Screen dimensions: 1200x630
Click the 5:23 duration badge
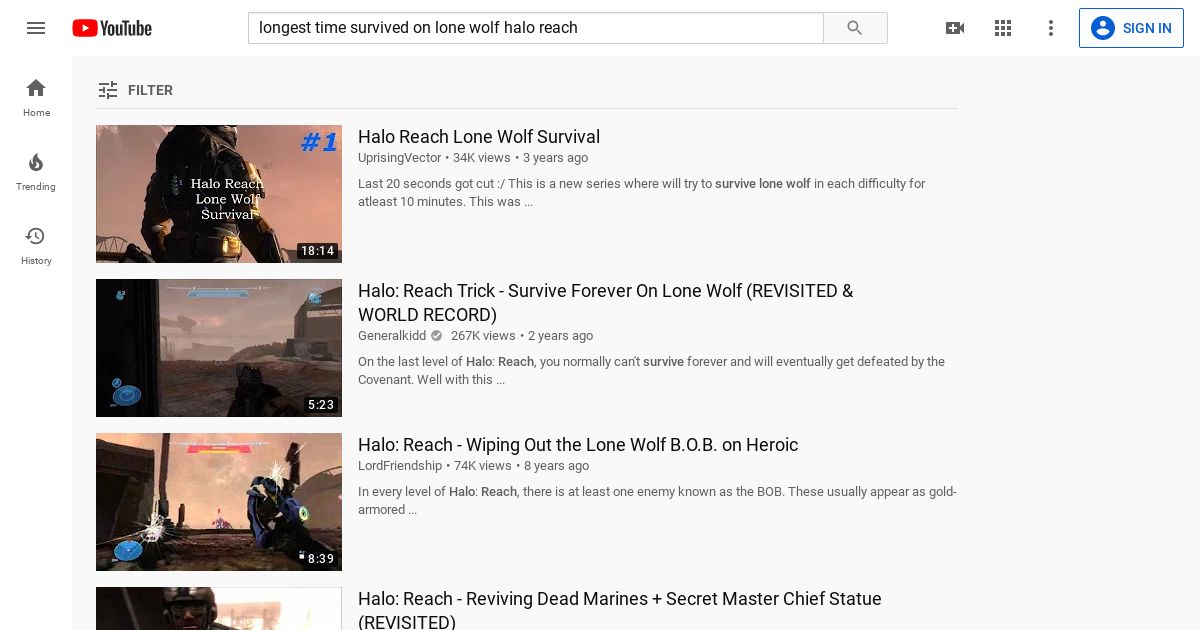point(321,405)
